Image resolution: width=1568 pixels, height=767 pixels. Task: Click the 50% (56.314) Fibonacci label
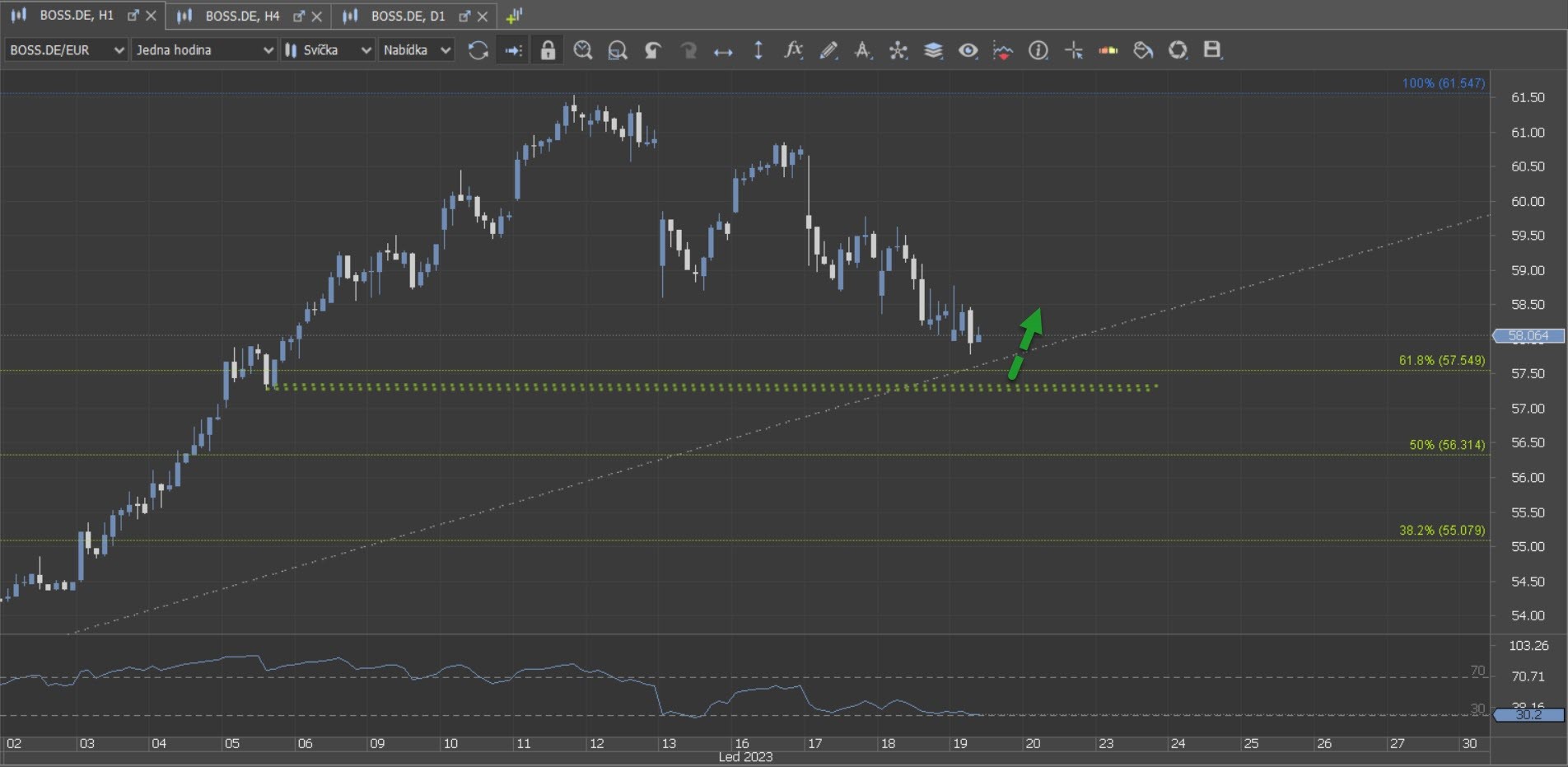1447,444
